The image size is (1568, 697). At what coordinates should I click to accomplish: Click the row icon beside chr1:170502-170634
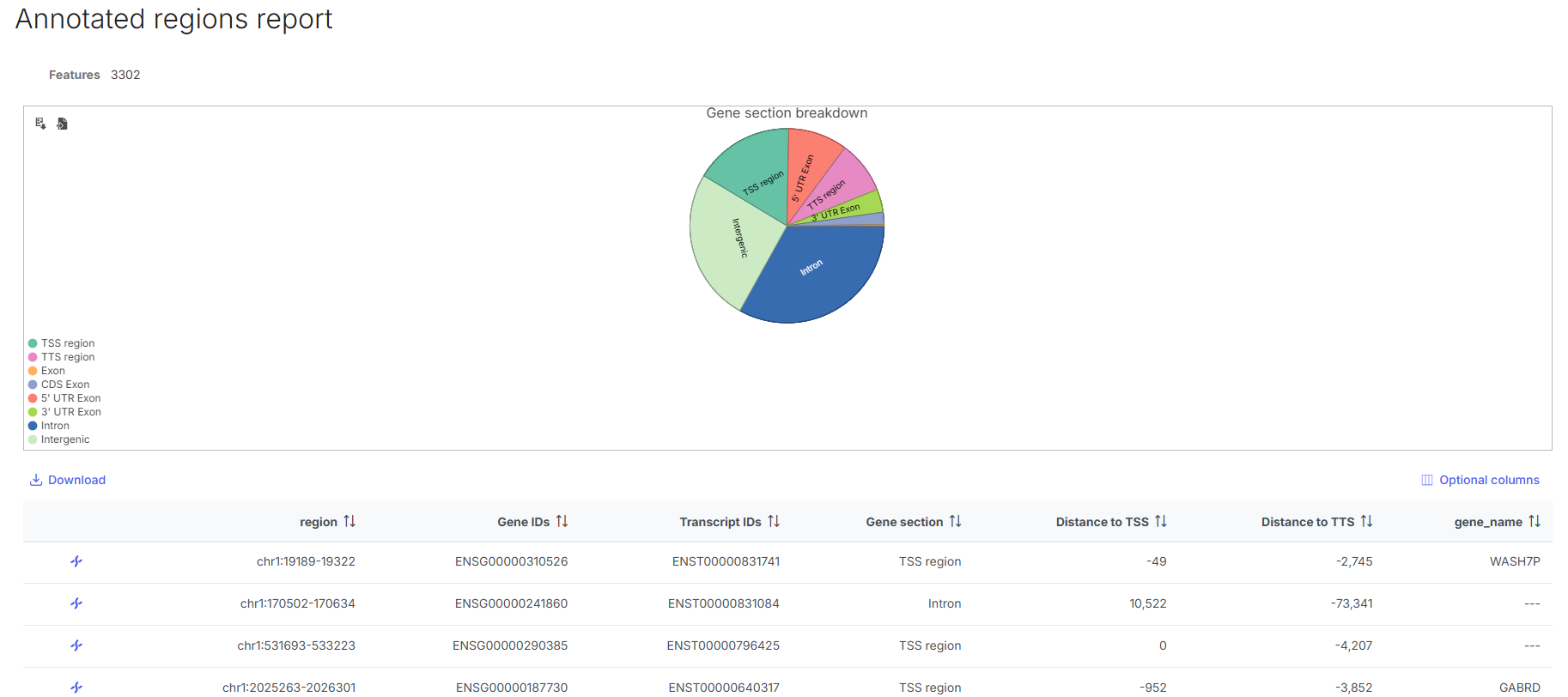[x=76, y=603]
